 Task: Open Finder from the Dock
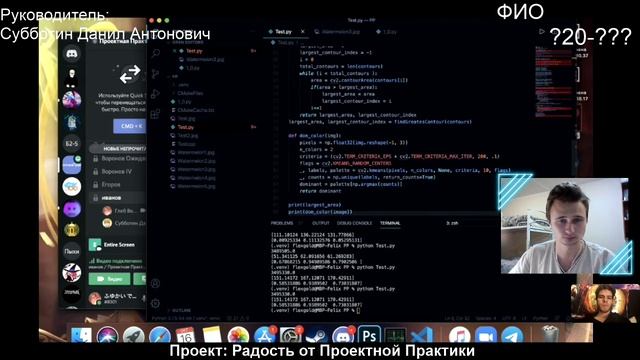[82, 335]
